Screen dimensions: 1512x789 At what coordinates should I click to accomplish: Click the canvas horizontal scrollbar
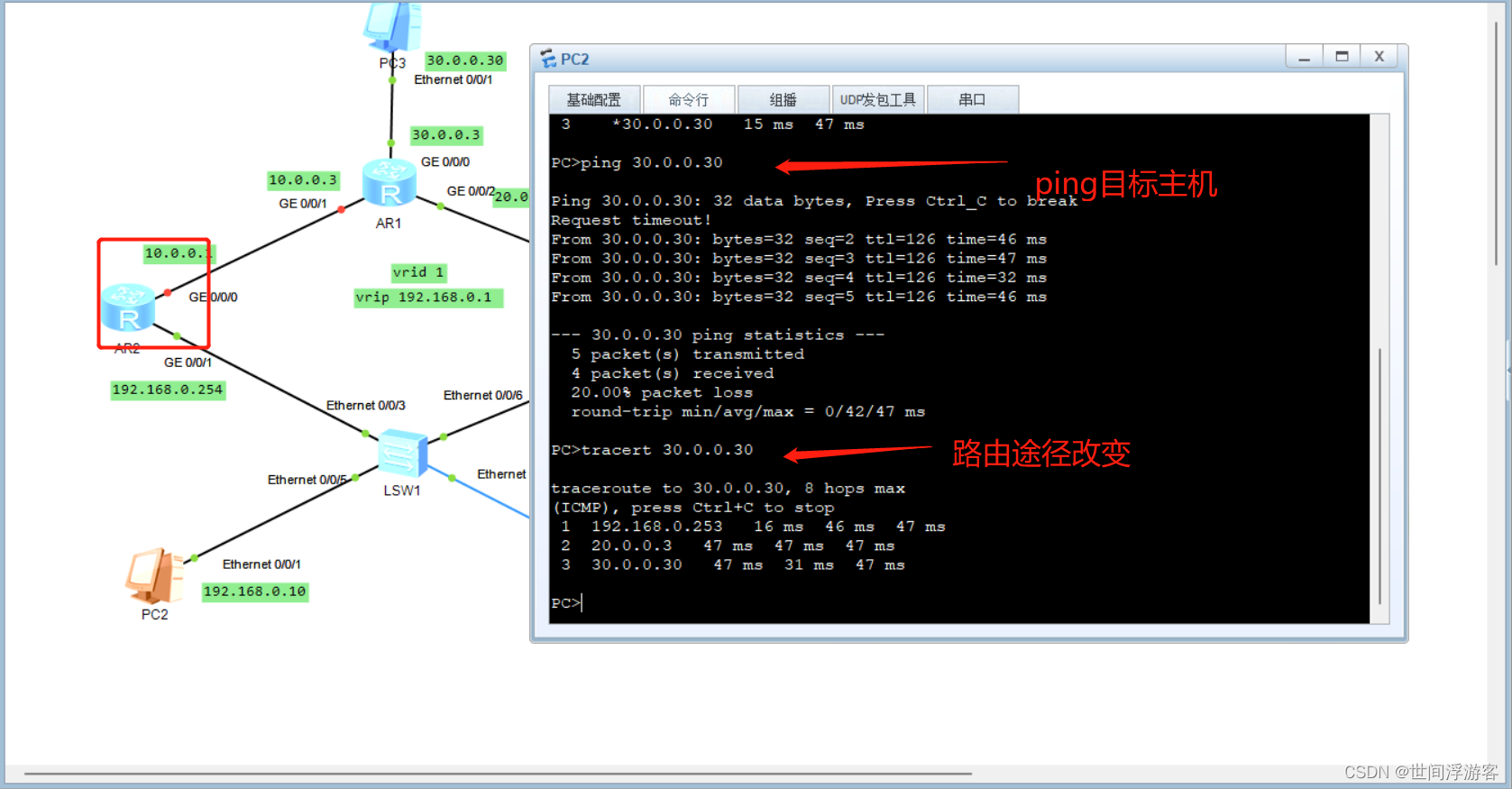pyautogui.click(x=498, y=774)
